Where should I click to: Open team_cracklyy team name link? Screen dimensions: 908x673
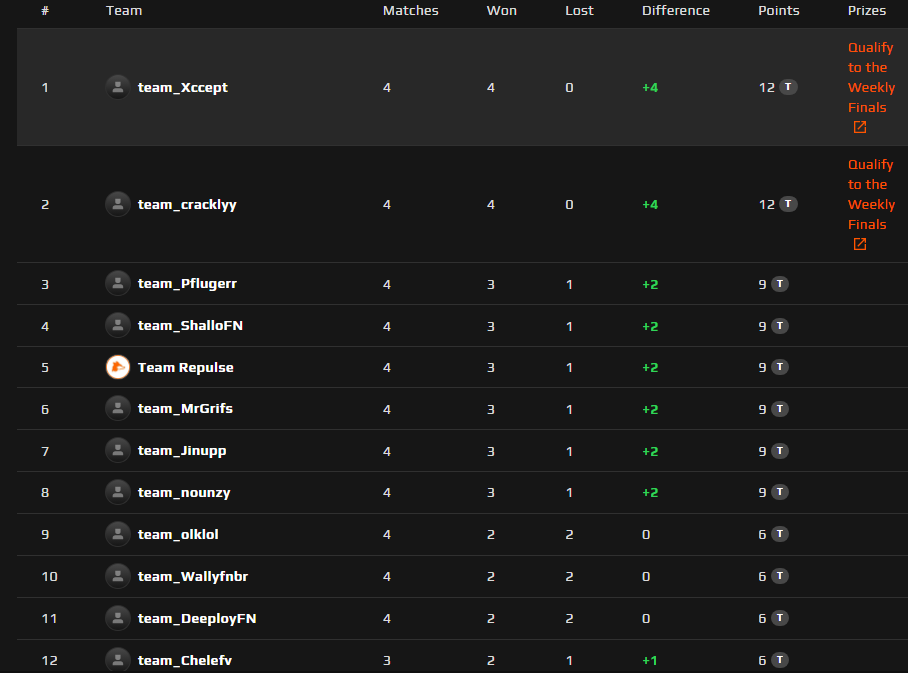[187, 204]
